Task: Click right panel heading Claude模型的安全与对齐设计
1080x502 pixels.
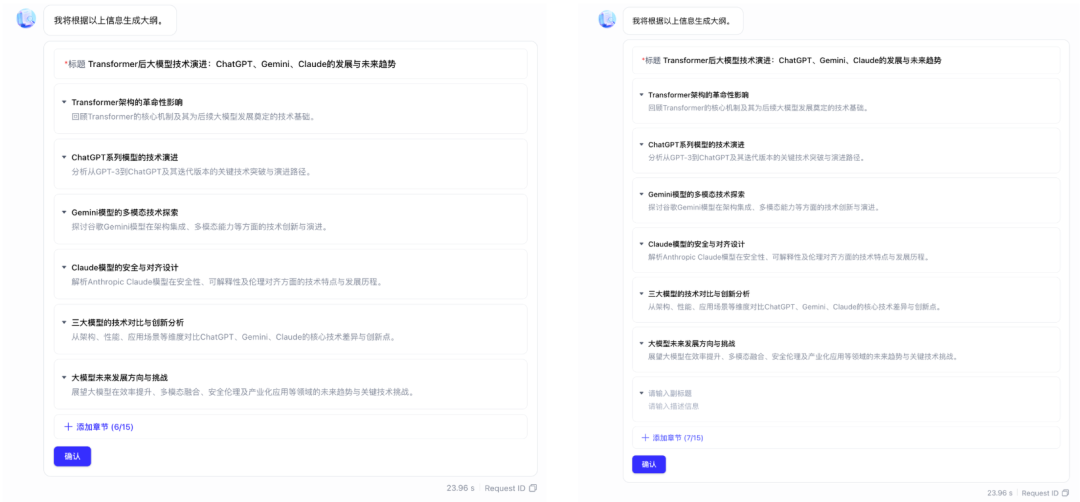Action: [x=696, y=244]
